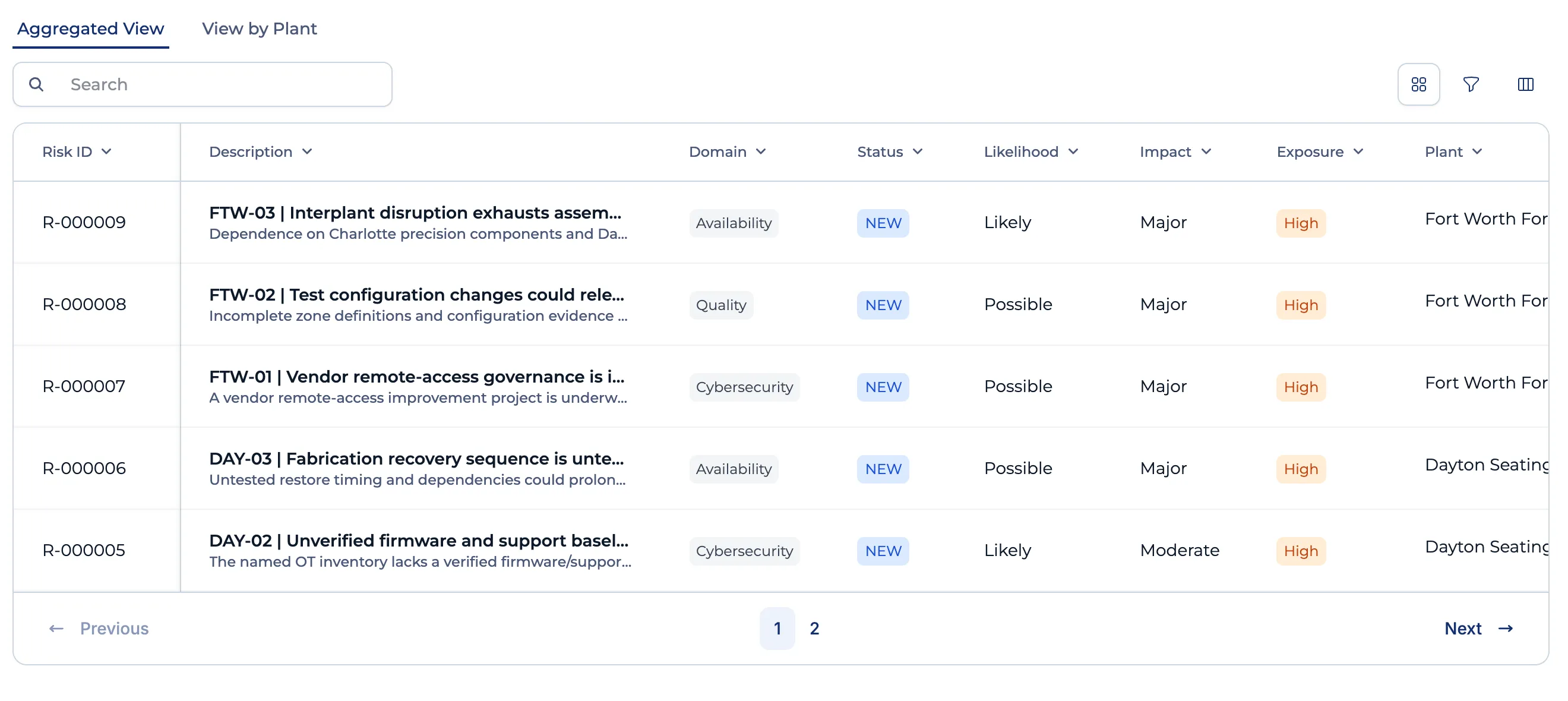Click DAY-03 Fabrication recovery sequence title

coord(416,459)
